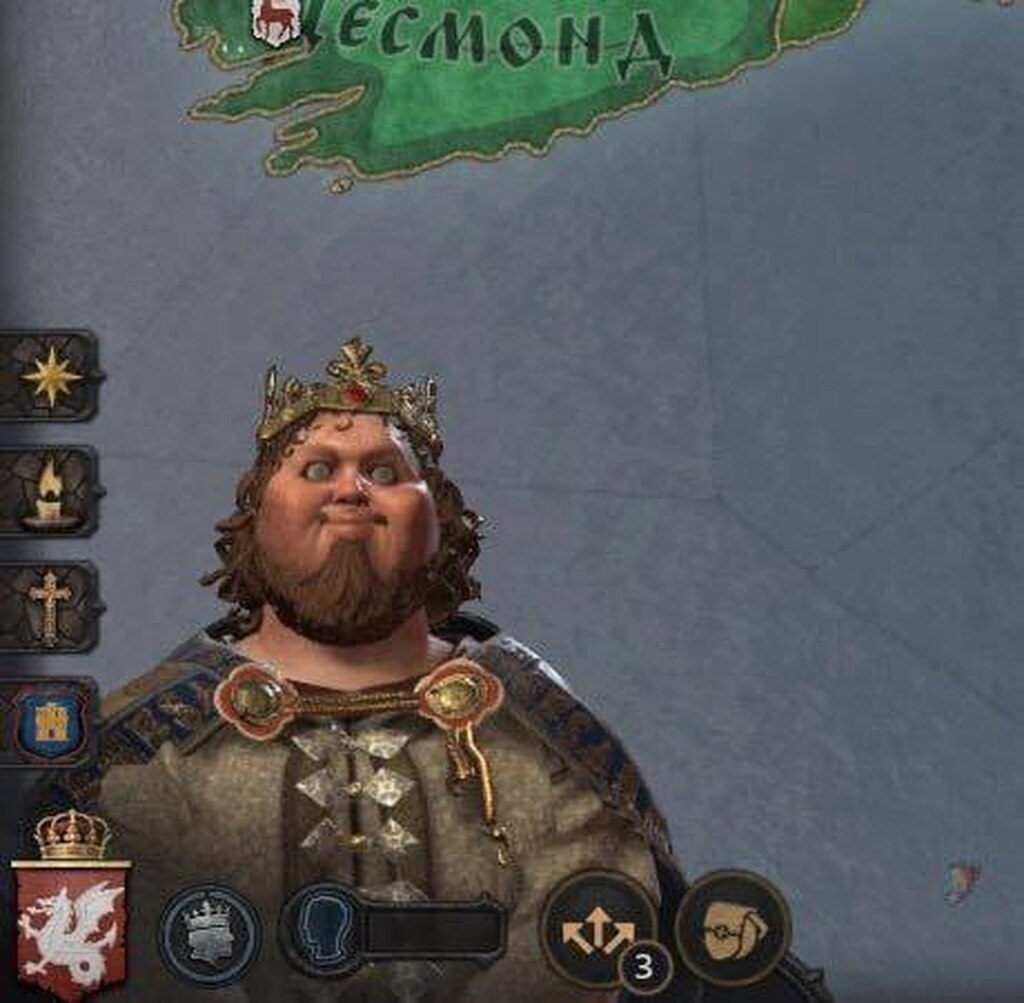Click the crowned king's portrait face
The height and width of the screenshot is (1003, 1024).
pos(353,496)
